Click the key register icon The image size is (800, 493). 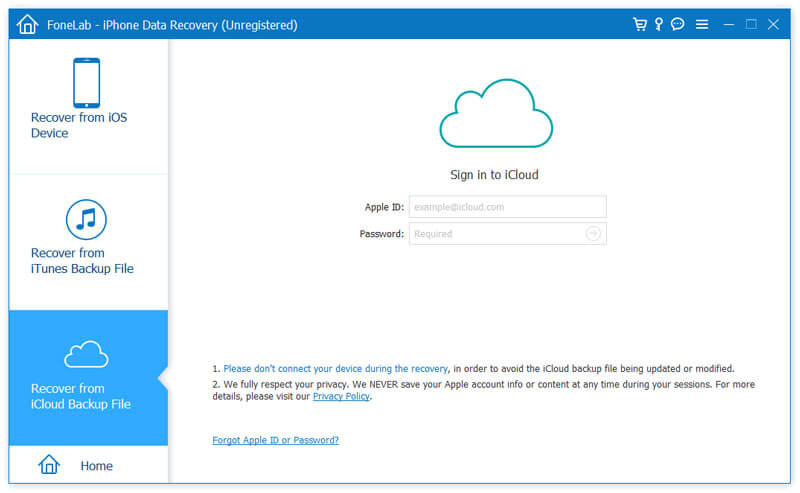click(x=659, y=24)
